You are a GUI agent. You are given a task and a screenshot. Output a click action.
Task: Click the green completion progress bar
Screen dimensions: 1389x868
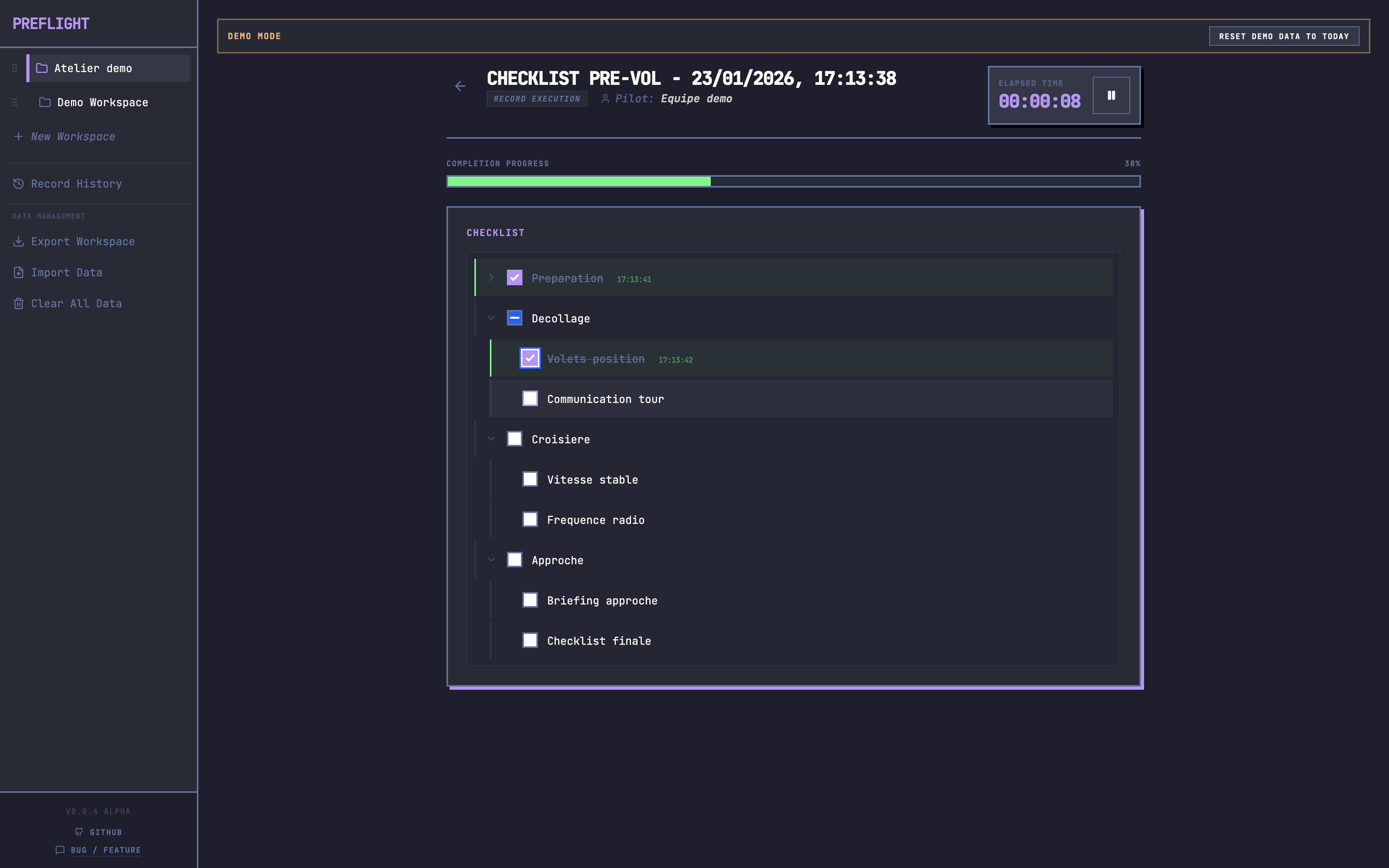click(579, 181)
